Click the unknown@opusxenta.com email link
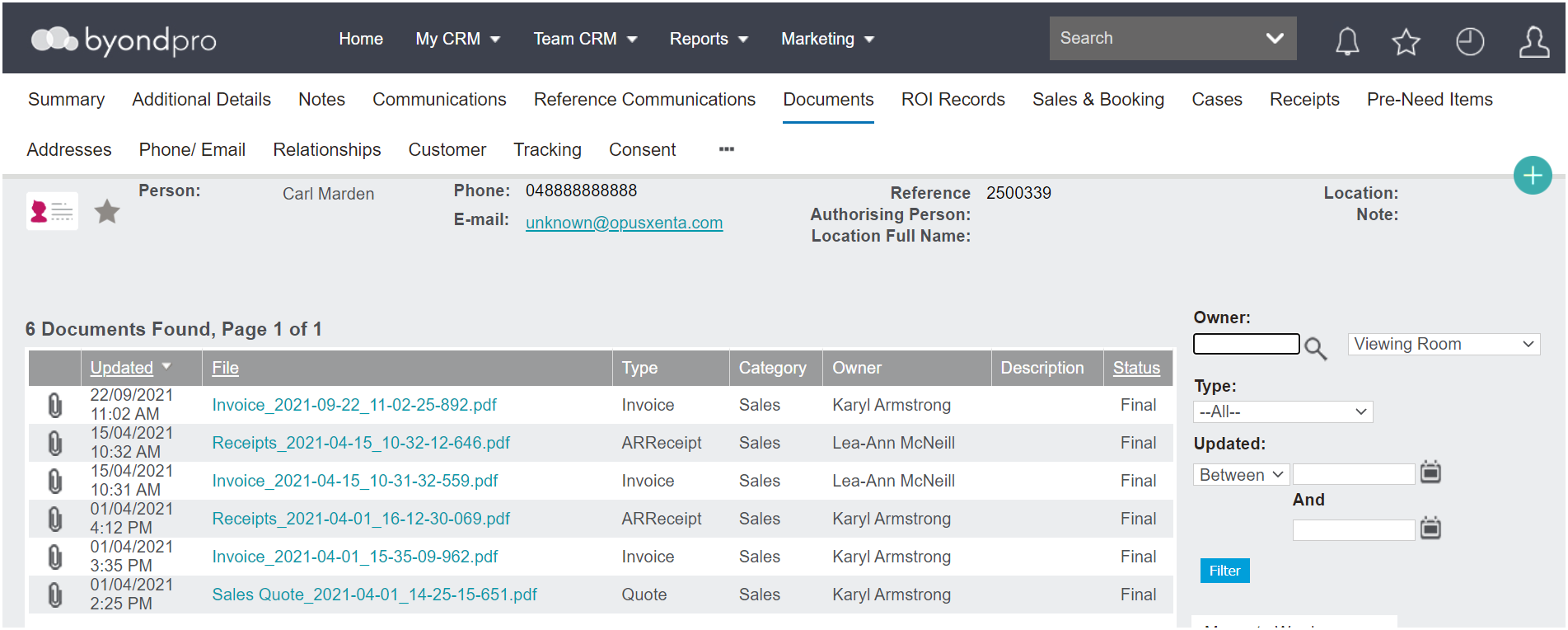The image size is (1568, 630). (x=624, y=223)
